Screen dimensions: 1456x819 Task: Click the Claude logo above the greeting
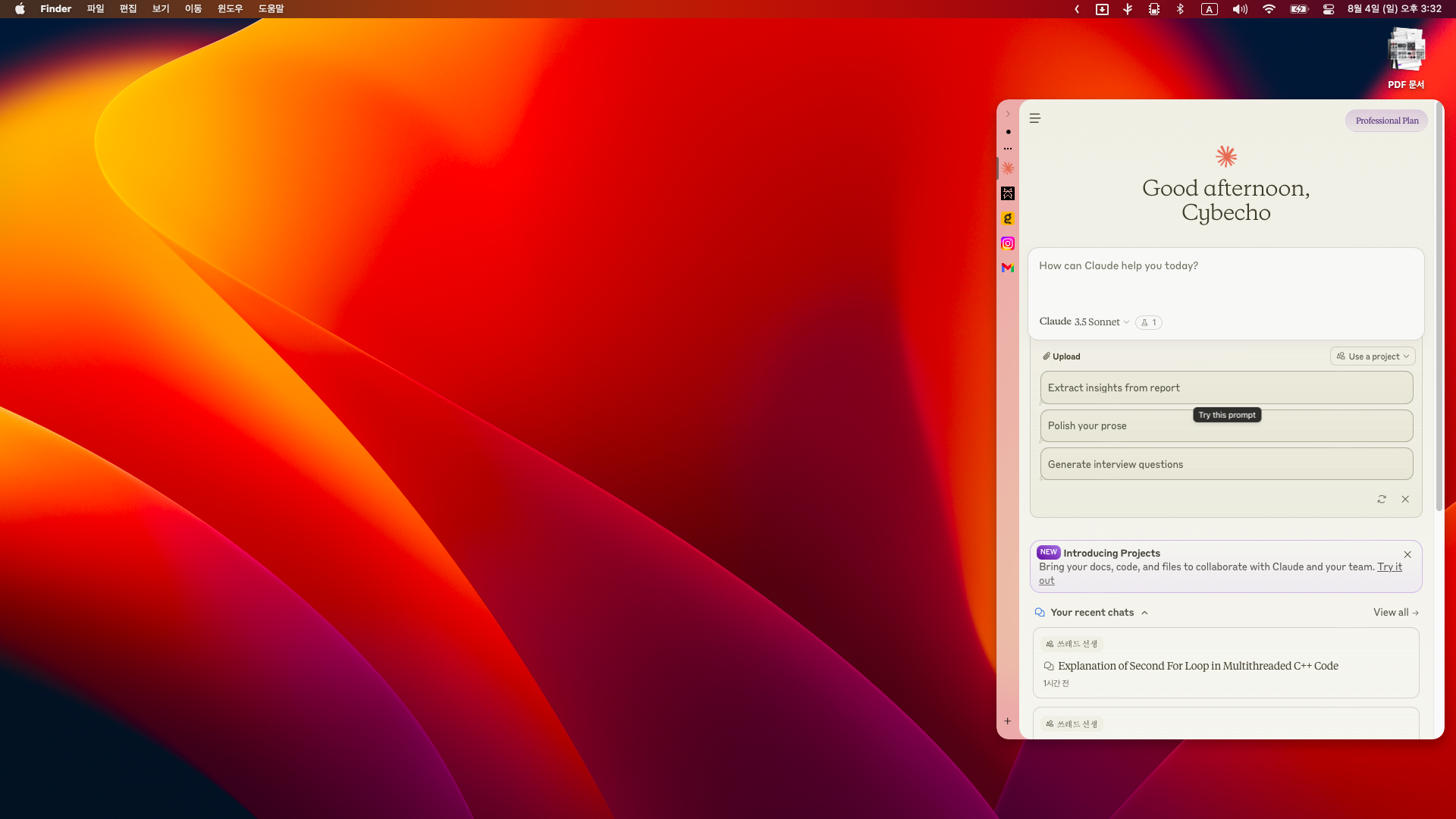[1226, 156]
